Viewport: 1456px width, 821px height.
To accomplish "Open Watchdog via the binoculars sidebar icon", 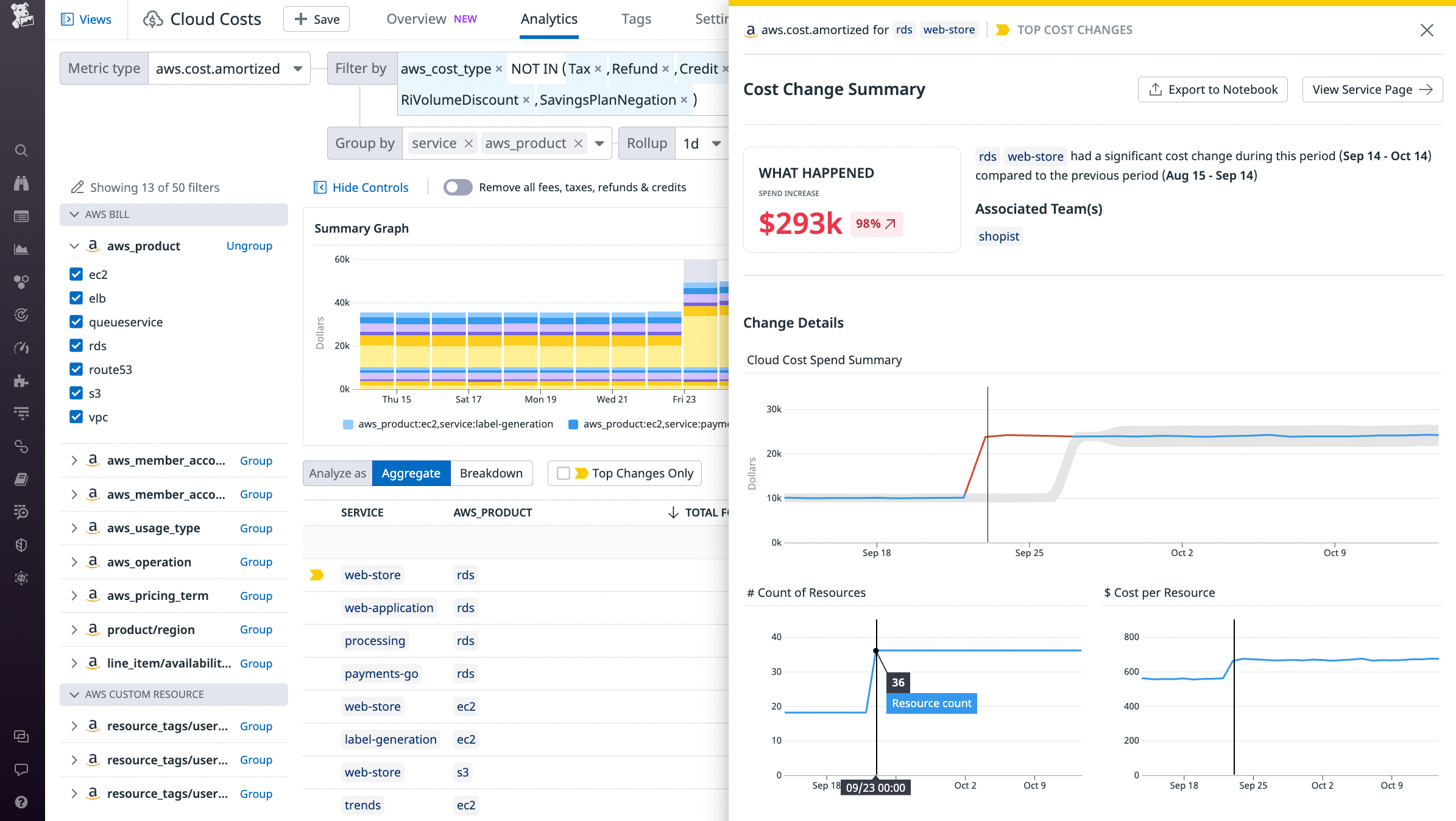I will point(22,183).
